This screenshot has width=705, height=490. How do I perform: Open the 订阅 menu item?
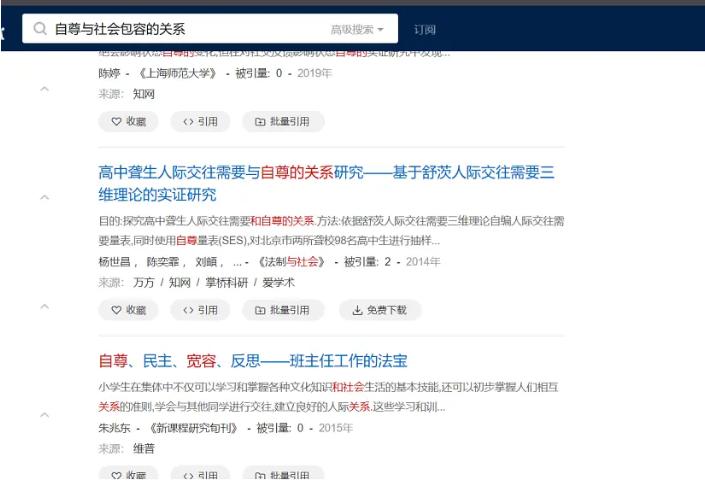point(424,30)
